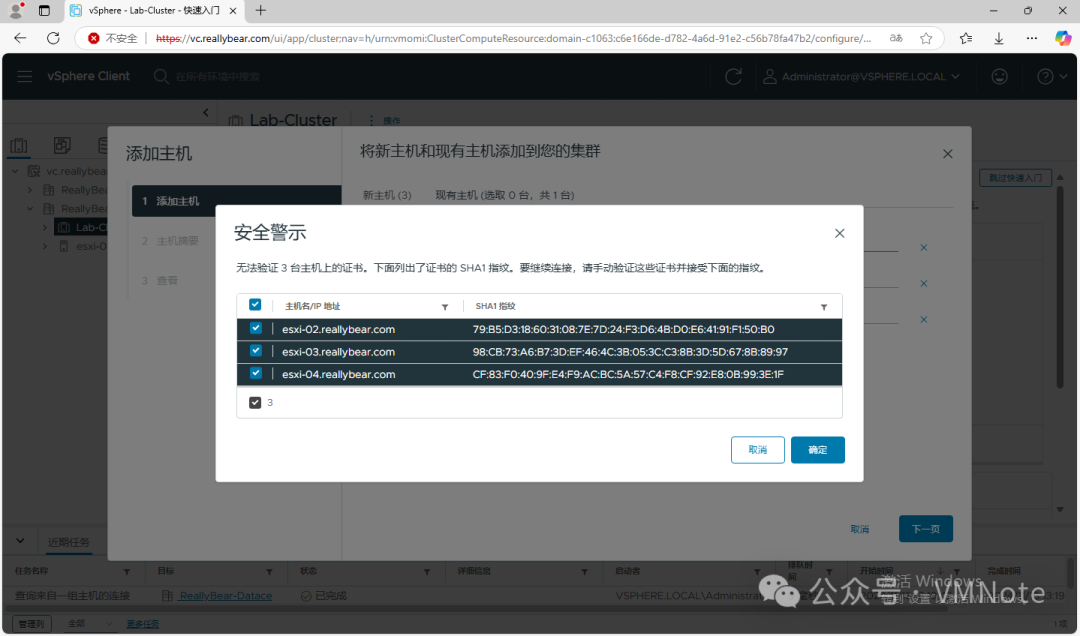Viewport: 1080px width, 636px height.
Task: Click the vSphere search field
Action: pyautogui.click(x=217, y=76)
